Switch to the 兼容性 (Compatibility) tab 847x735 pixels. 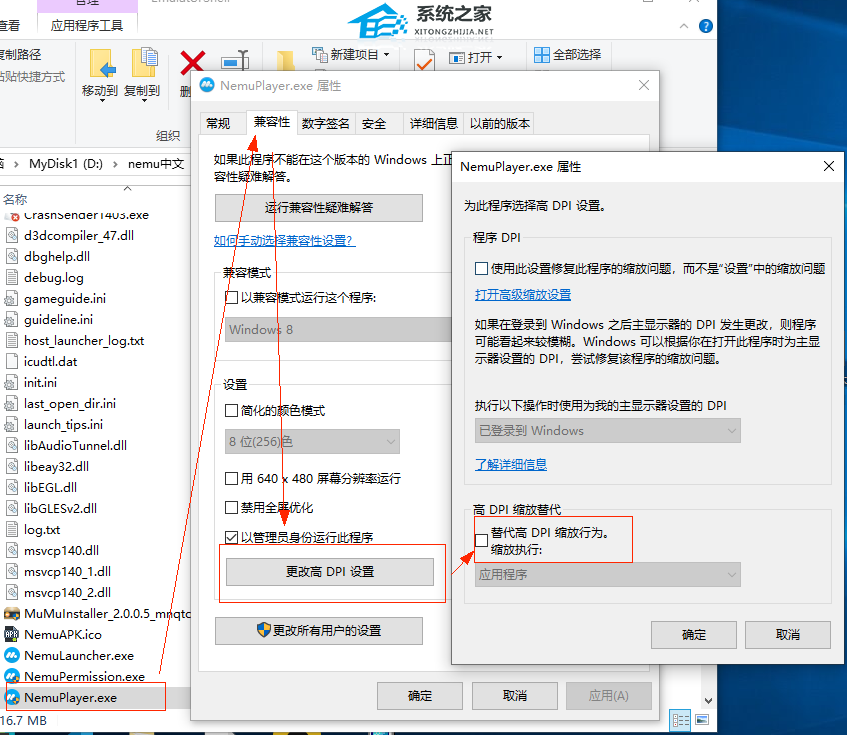coord(272,122)
